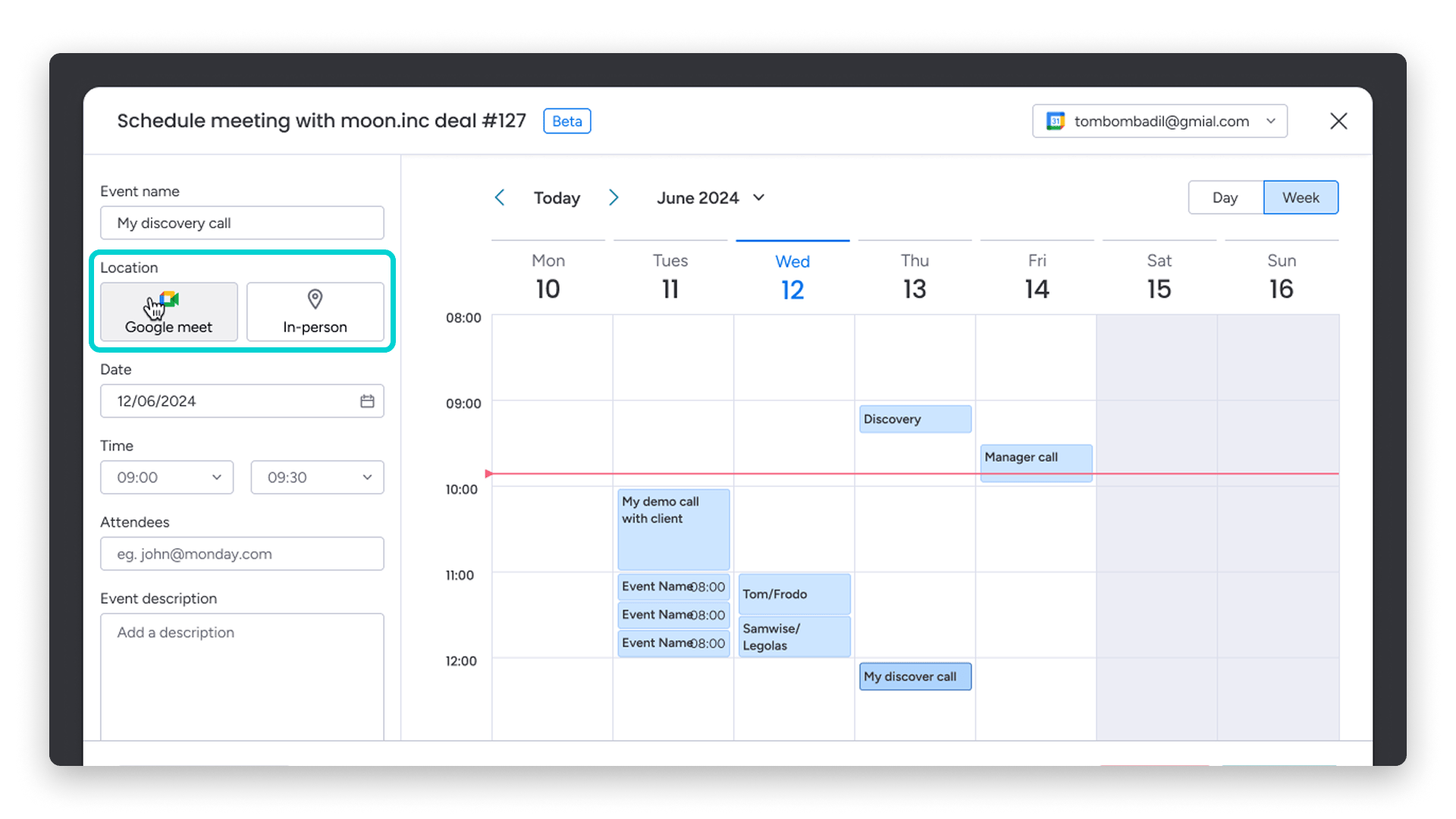Click the Event description text area
The width and height of the screenshot is (1456, 819).
(x=242, y=676)
